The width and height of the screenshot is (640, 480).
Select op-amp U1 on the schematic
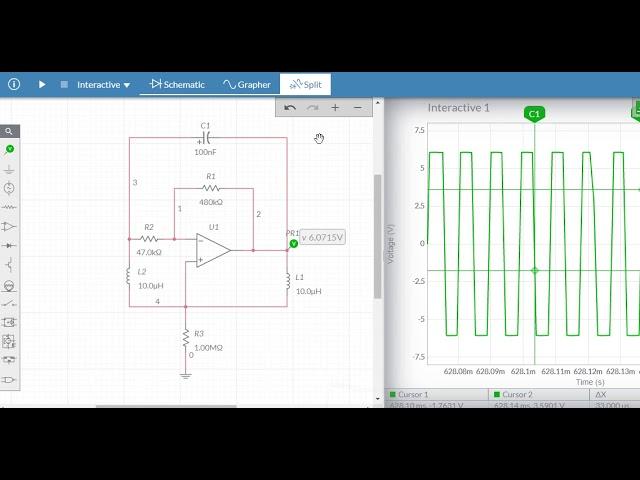213,250
